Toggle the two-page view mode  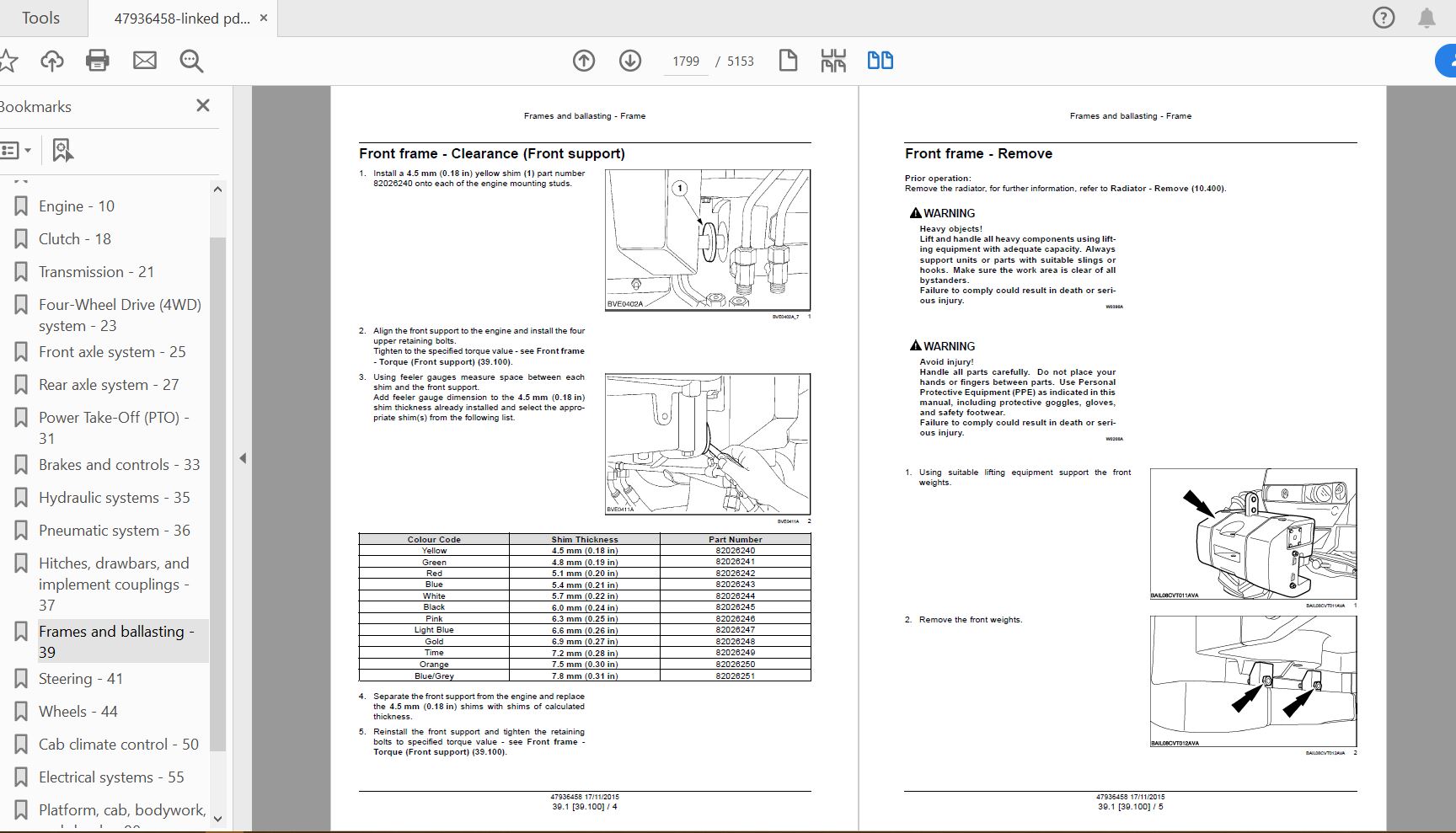881,61
